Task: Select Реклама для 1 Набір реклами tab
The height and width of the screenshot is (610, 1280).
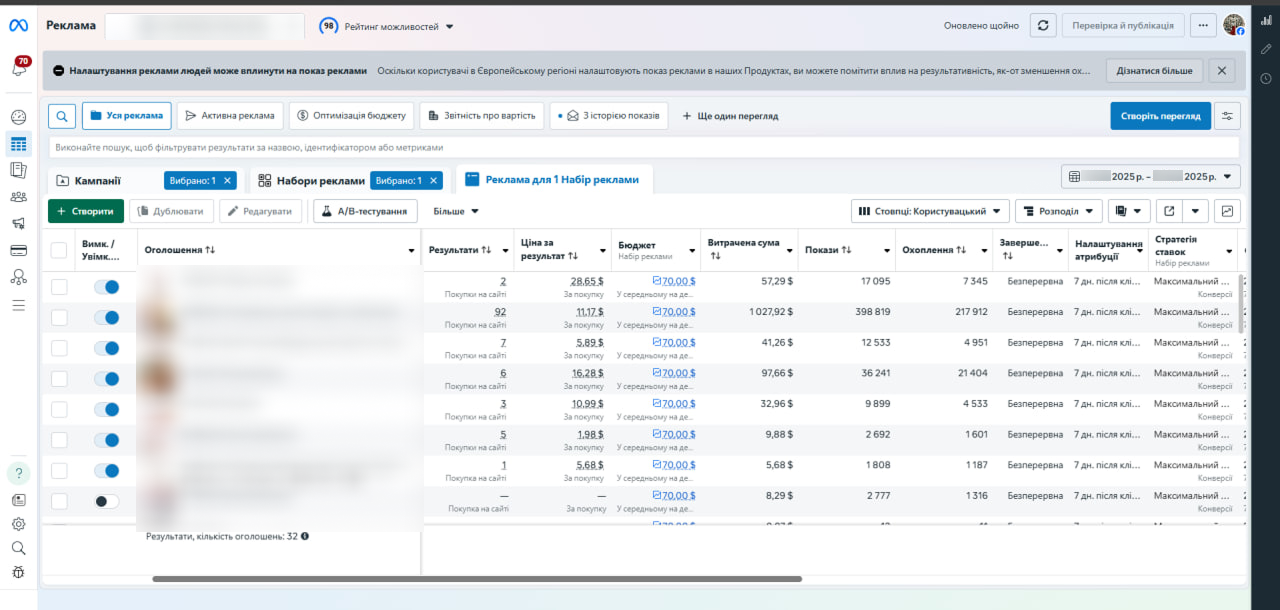Action: coord(553,180)
